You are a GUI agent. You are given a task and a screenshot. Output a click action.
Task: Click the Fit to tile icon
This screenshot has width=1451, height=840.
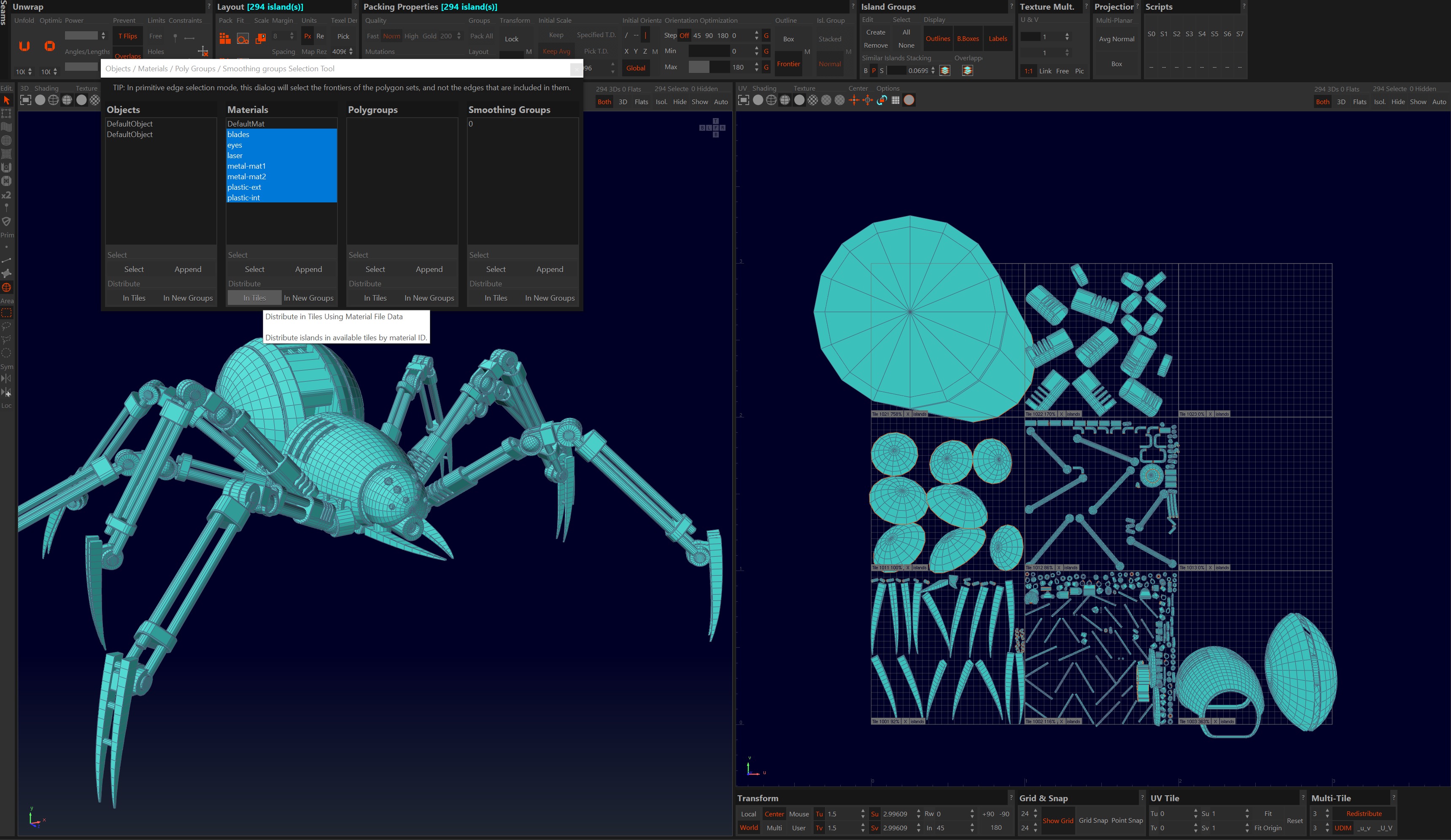click(x=243, y=38)
